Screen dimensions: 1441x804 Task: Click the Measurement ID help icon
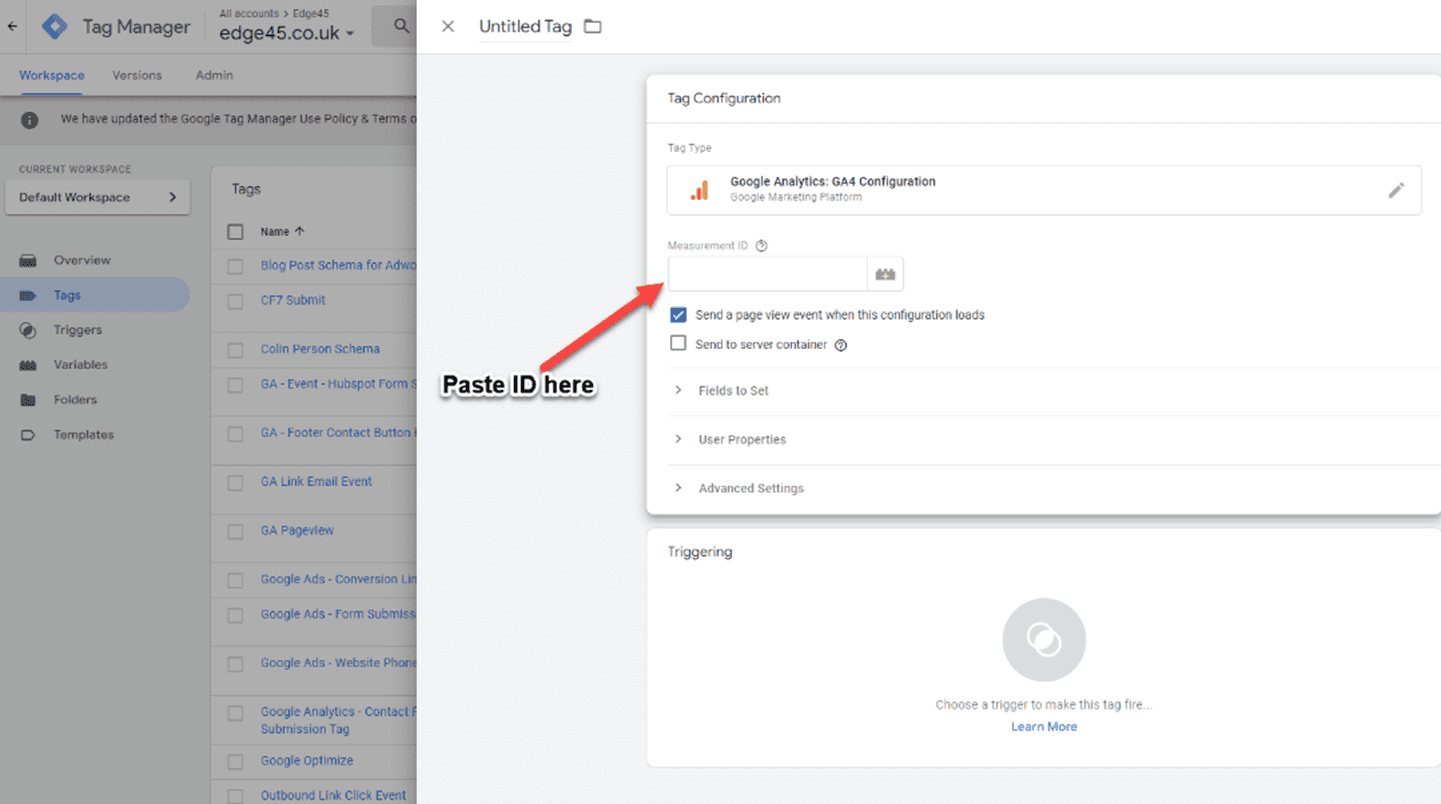762,246
